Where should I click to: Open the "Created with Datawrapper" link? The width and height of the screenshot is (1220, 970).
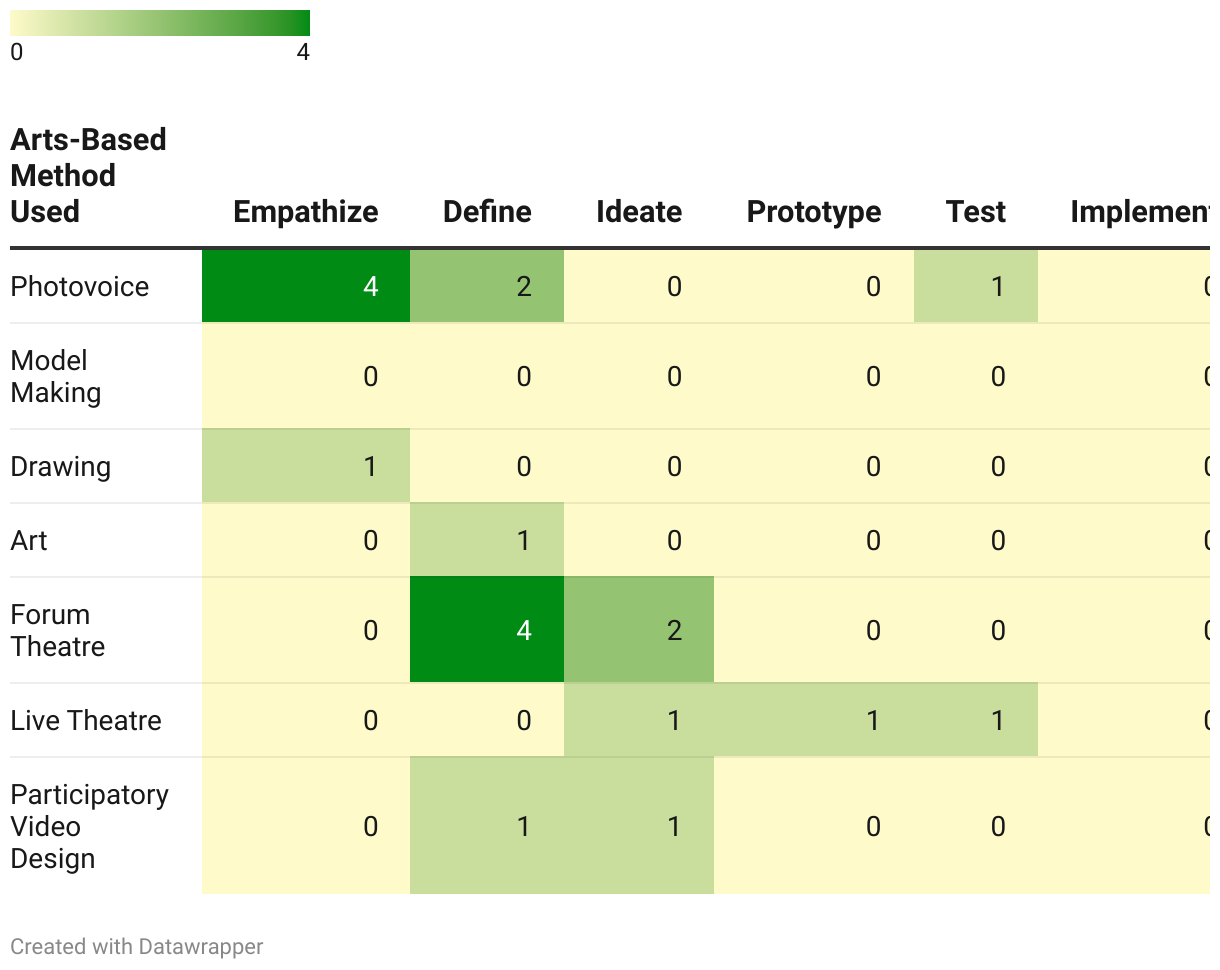137,946
